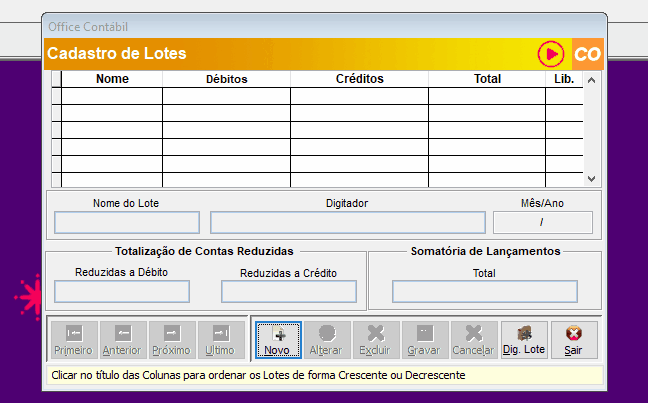Click the Gravar save button
This screenshot has height=403, width=648.
[x=425, y=340]
